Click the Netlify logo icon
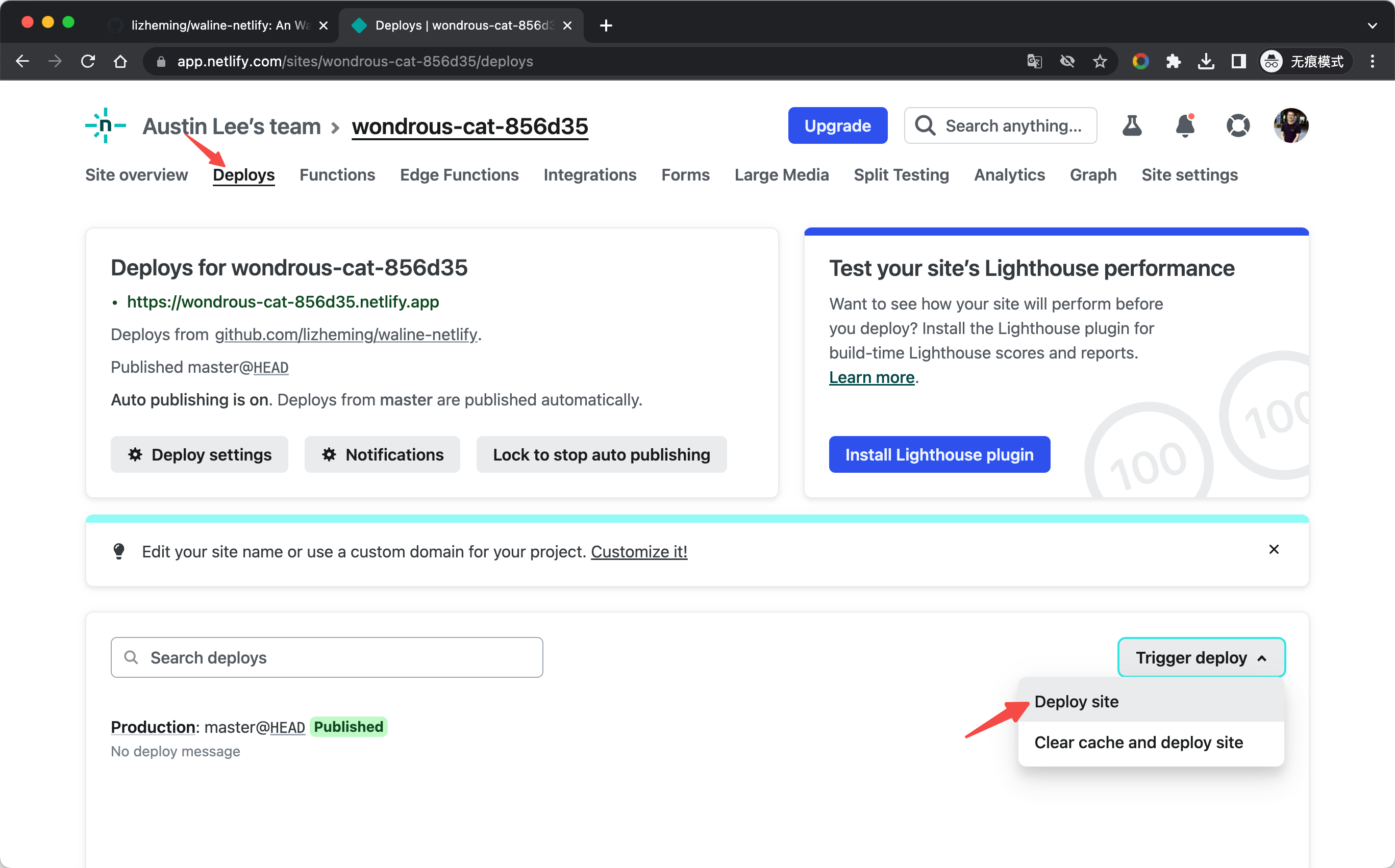Image resolution: width=1395 pixels, height=868 pixels. point(106,126)
